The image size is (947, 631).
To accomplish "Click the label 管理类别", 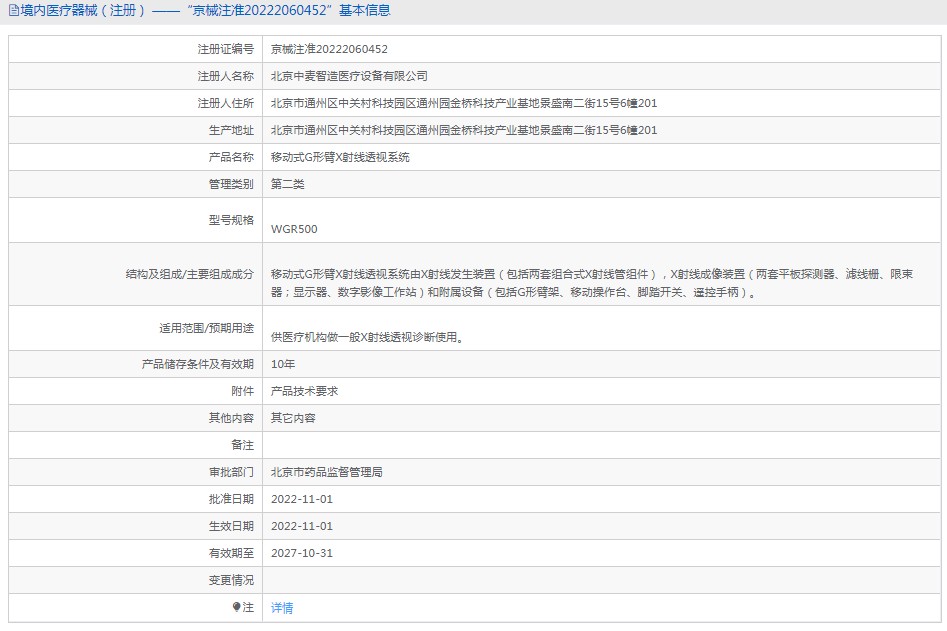I will click(231, 184).
